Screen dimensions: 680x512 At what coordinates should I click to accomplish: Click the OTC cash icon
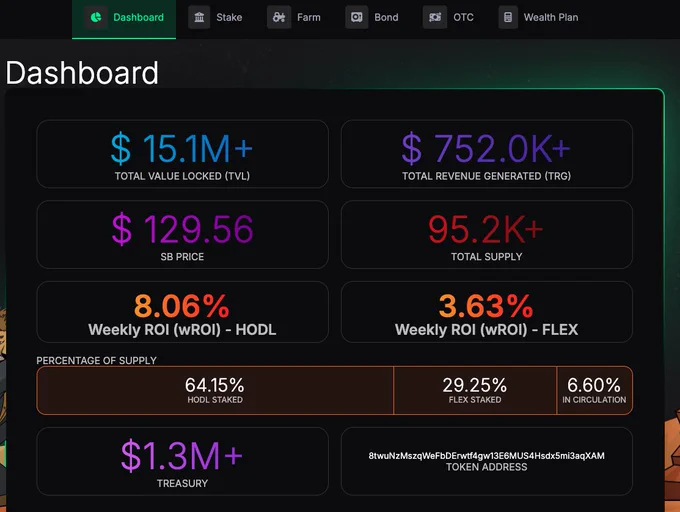pos(435,17)
